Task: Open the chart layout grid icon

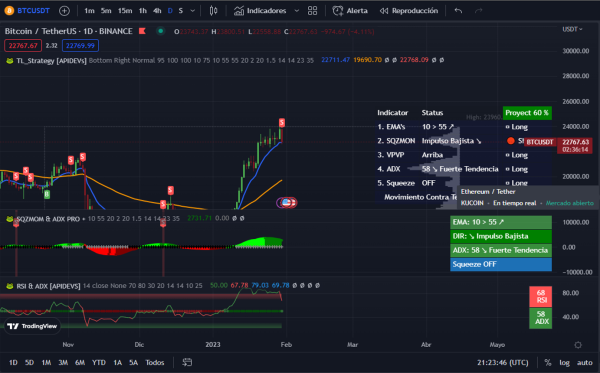Action: click(x=312, y=11)
